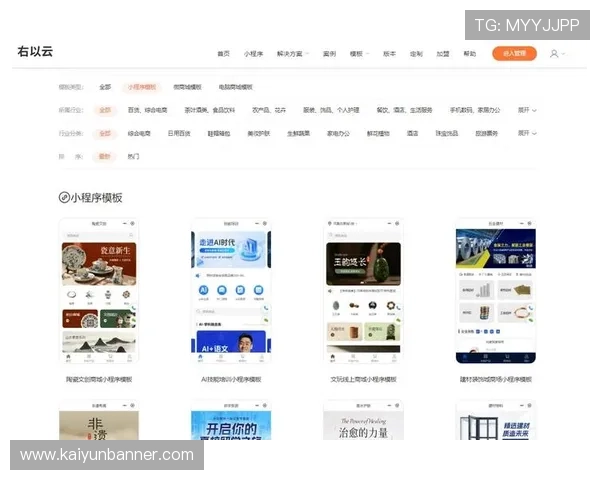This screenshot has width=600, height=480.
Task: Filter by 美妆护肤 category
Action: coord(258,133)
